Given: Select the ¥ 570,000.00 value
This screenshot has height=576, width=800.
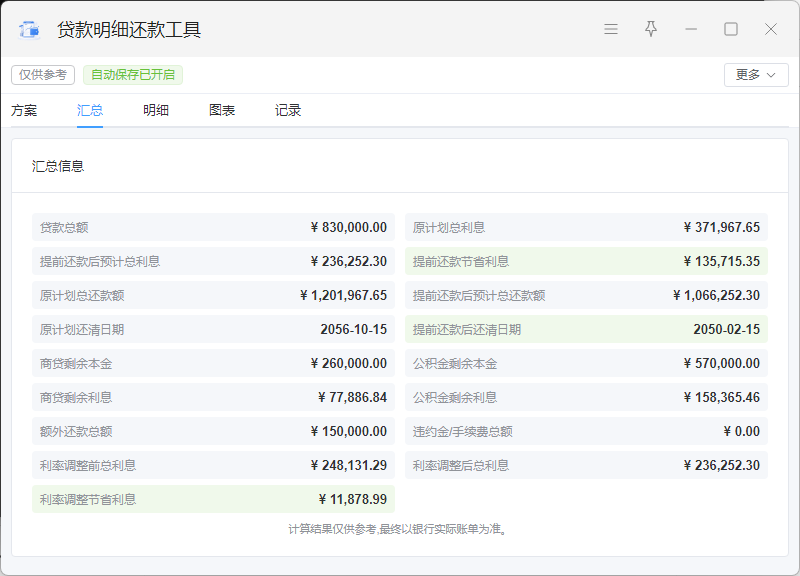Looking at the screenshot, I should 721,364.
